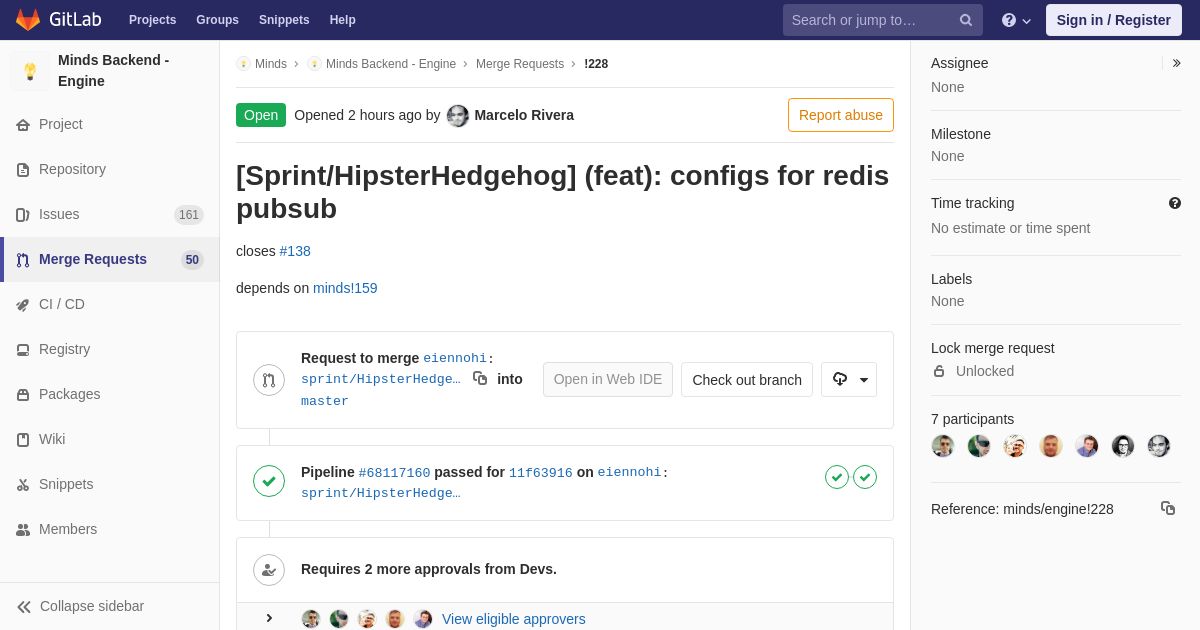Copy the merge request reference icon
The height and width of the screenshot is (630, 1200).
coord(1168,508)
